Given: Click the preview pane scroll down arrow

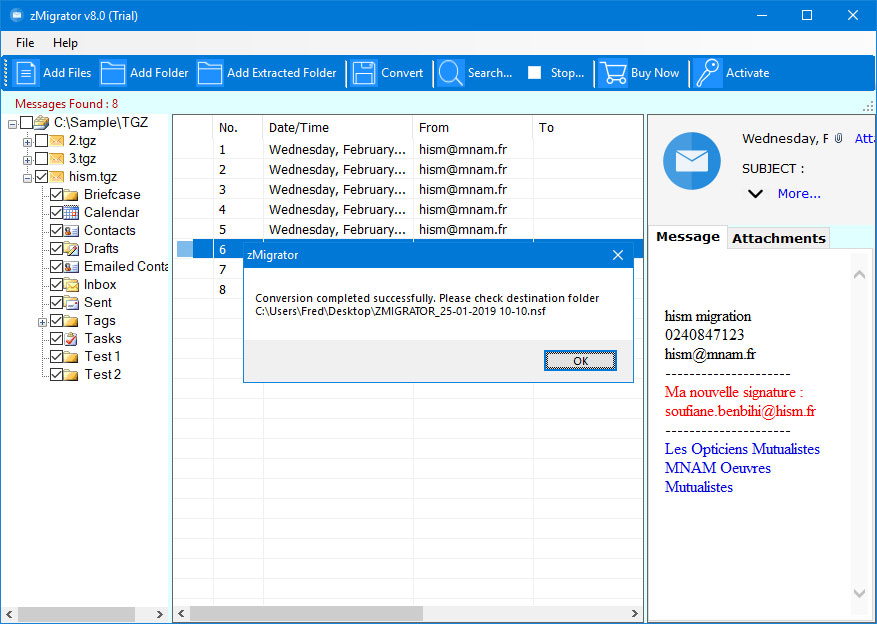Looking at the screenshot, I should (860, 593).
